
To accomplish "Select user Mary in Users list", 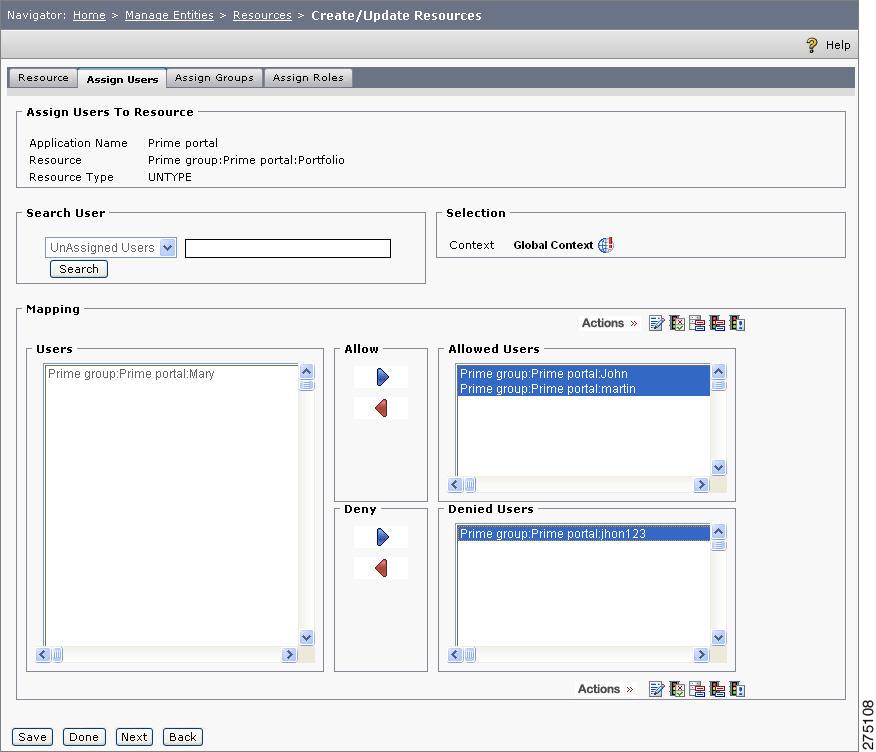I will 171,374.
